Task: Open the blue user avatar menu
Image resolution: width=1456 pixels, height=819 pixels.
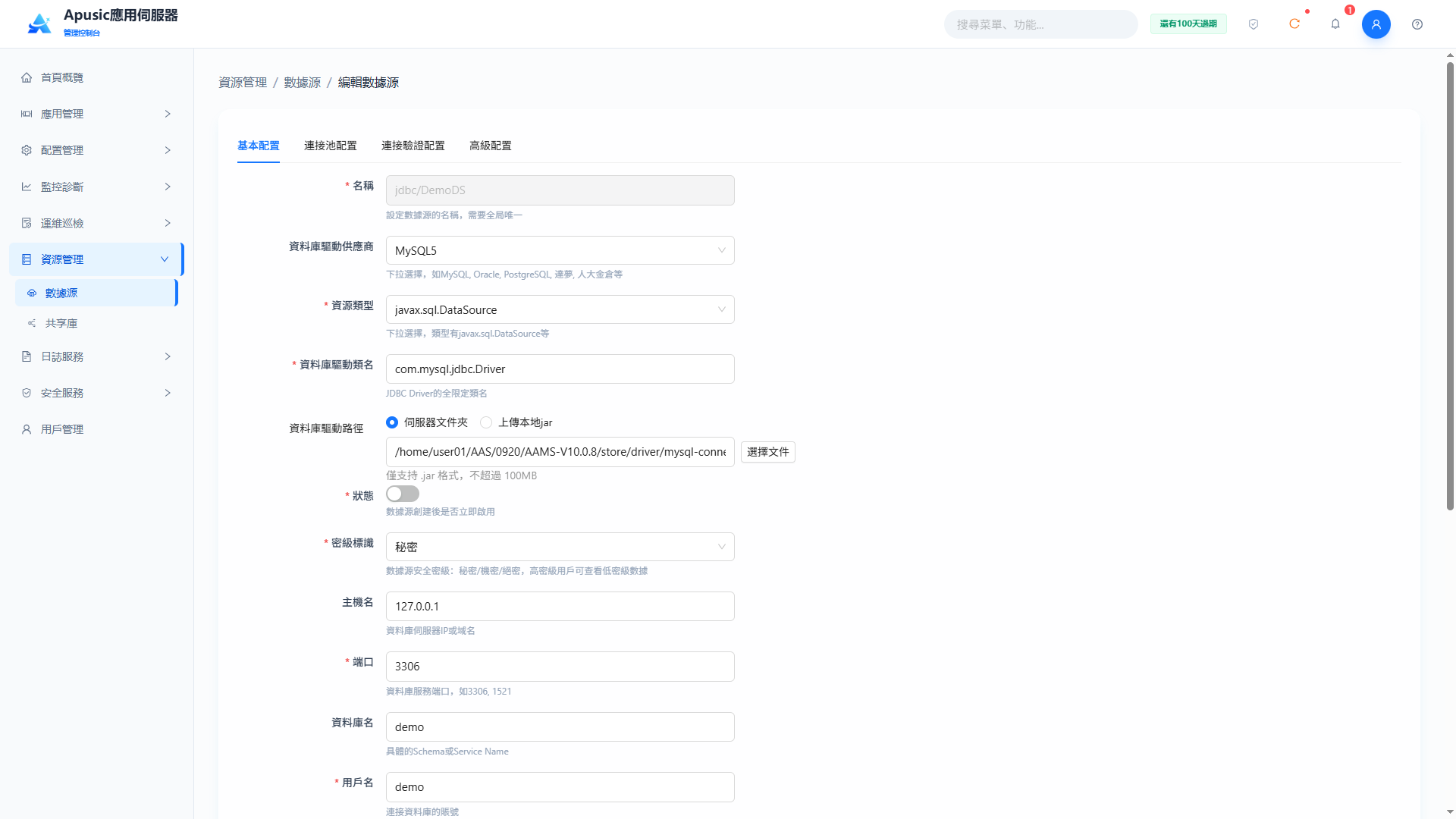Action: [x=1376, y=24]
